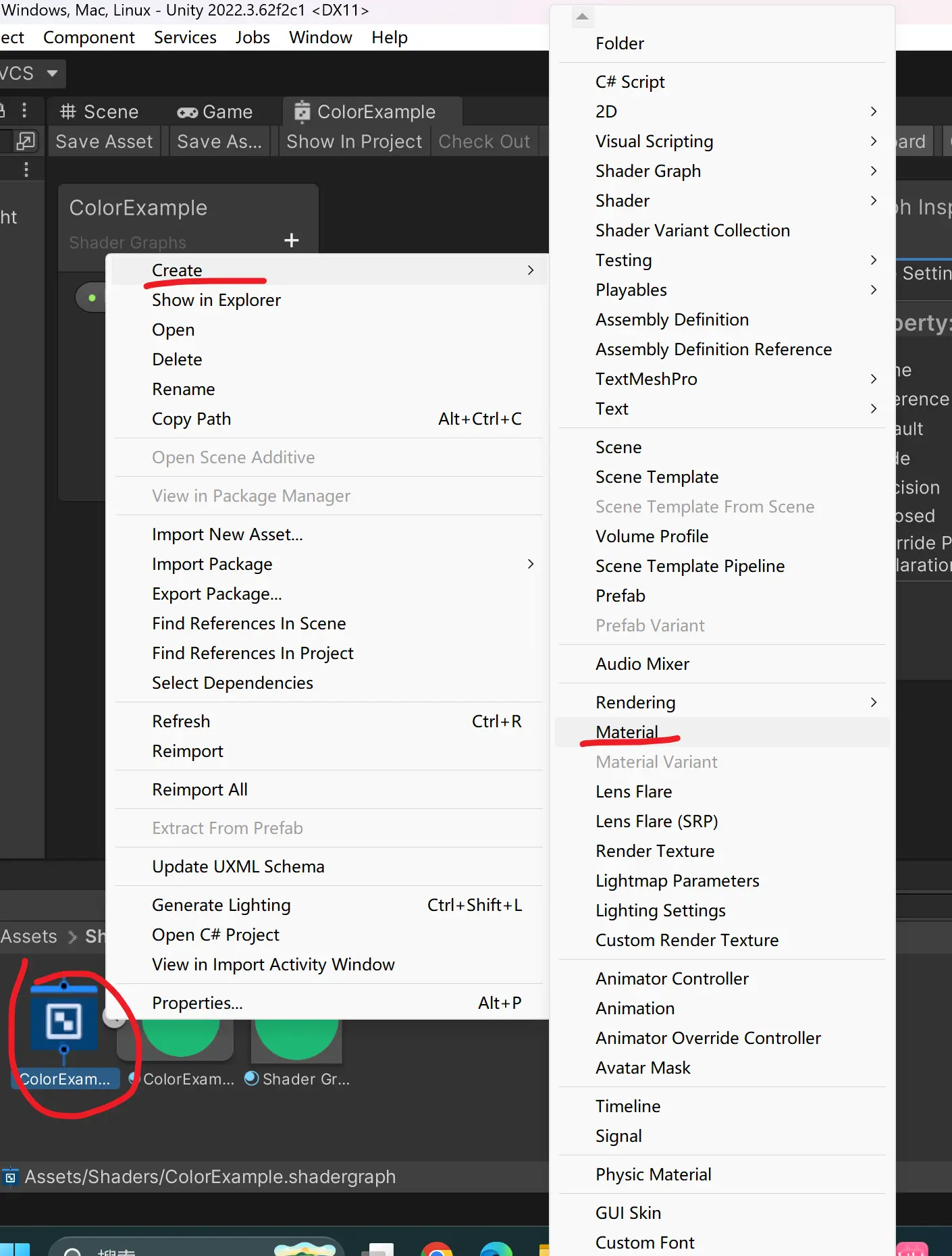Viewport: 952px width, 1256px height.
Task: Choose Select Dependencies
Action: (x=329, y=683)
